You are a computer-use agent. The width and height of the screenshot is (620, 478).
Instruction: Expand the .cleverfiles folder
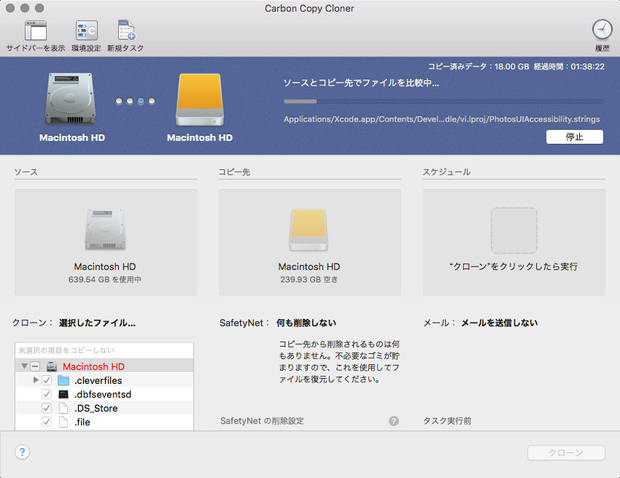click(36, 380)
